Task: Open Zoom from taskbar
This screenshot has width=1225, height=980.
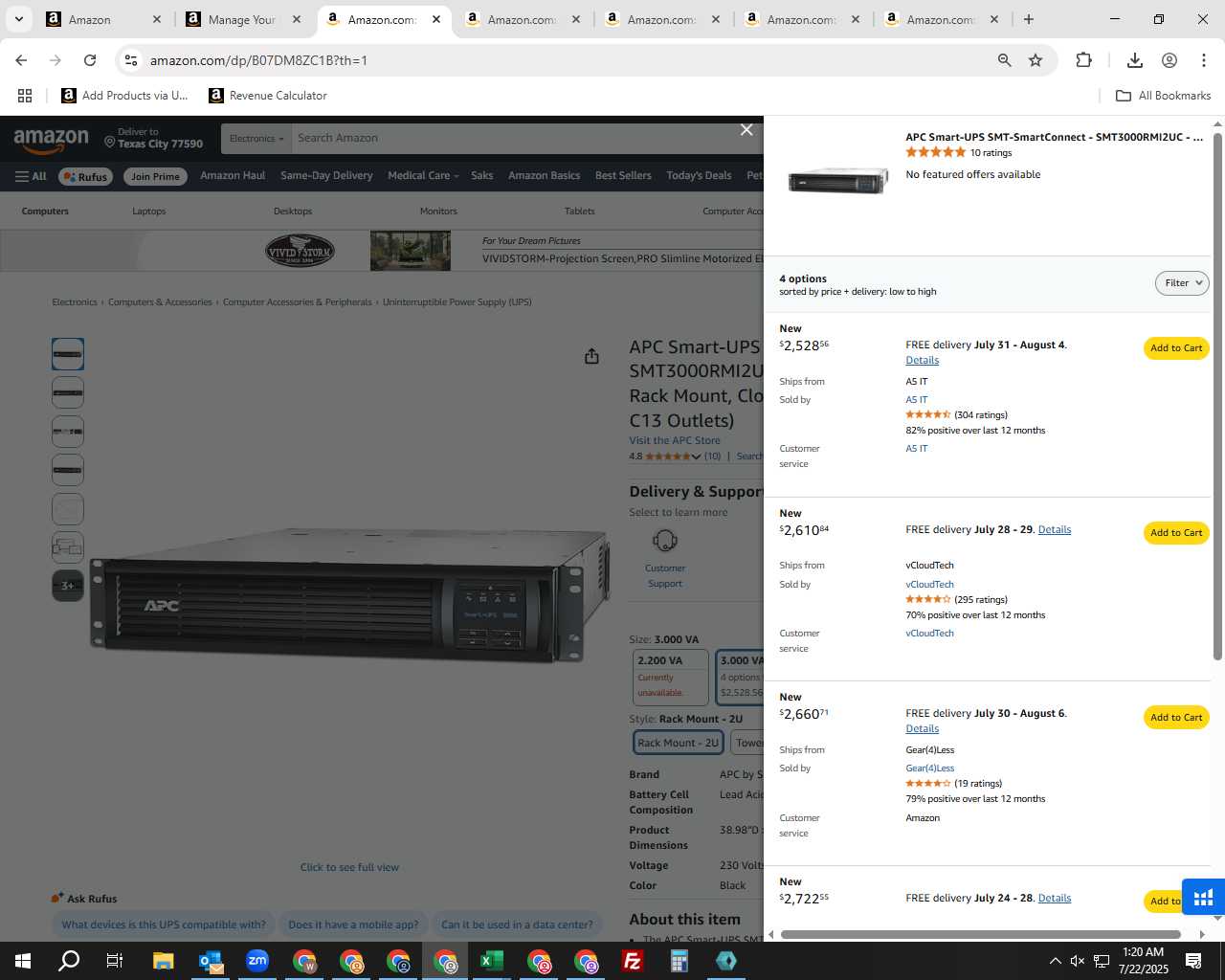Action: coord(257,961)
